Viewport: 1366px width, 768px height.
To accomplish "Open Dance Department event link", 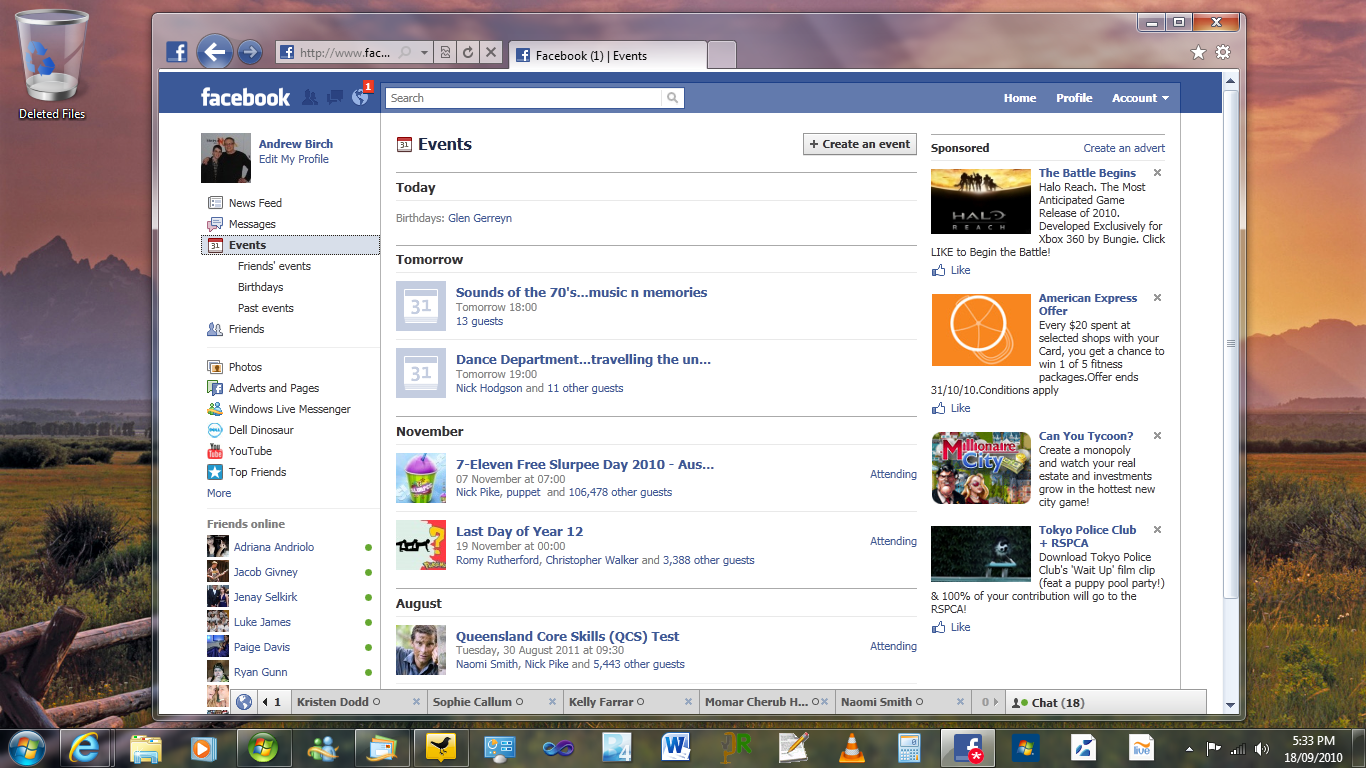I will pos(583,359).
